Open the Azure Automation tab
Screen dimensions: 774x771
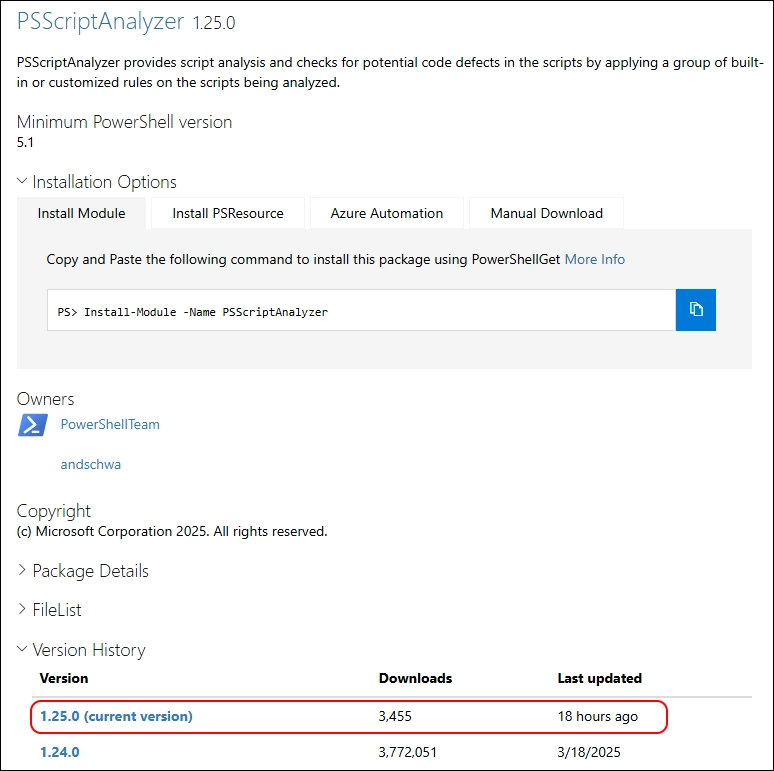pyautogui.click(x=387, y=213)
